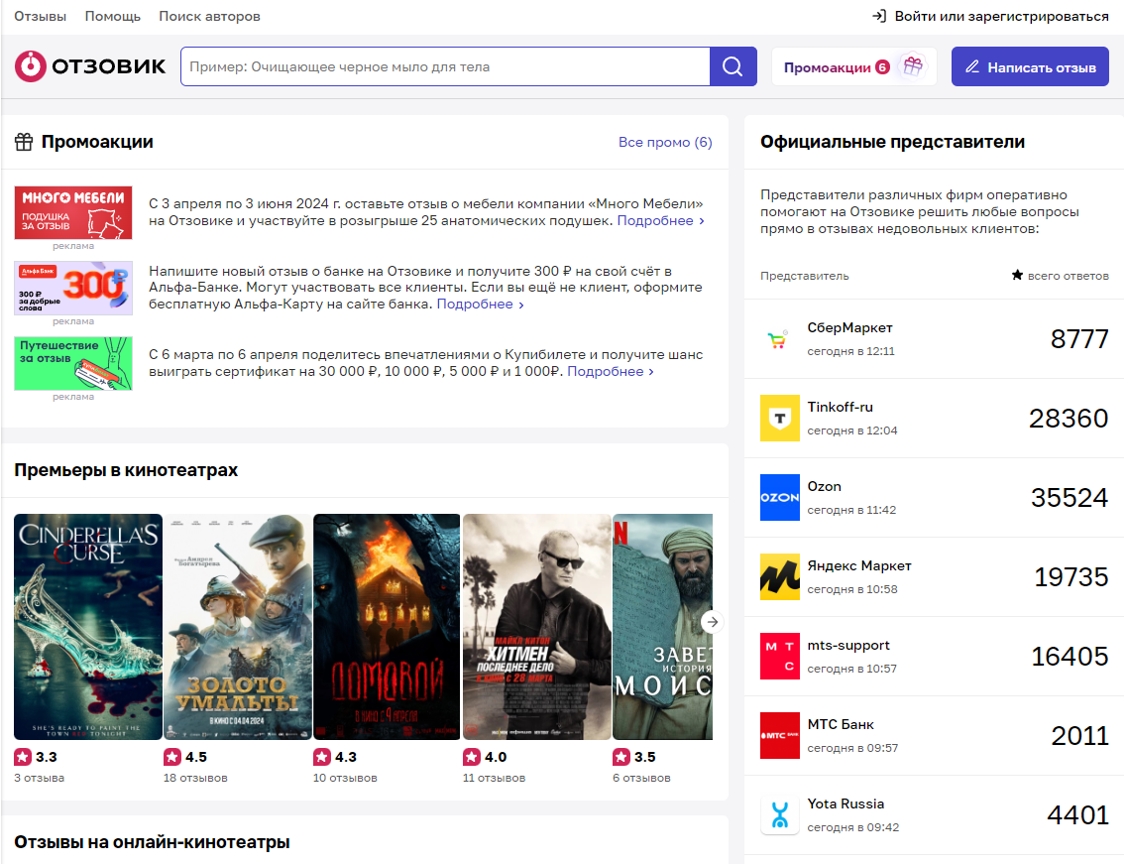This screenshot has width=1128, height=864.
Task: Click answer count 2011
Action: coord(1080,735)
